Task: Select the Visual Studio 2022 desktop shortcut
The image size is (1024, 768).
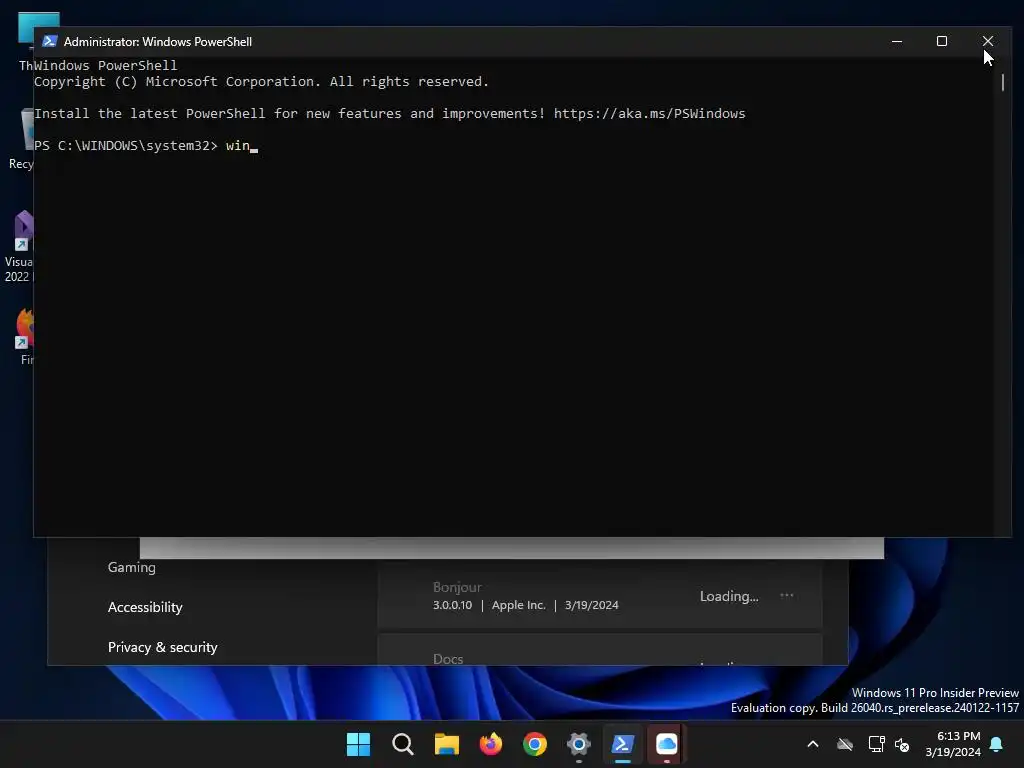Action: 18,247
